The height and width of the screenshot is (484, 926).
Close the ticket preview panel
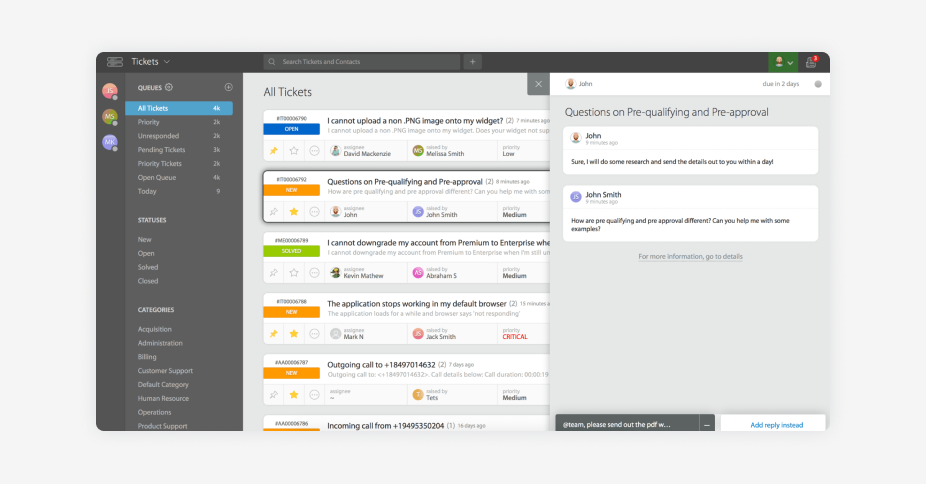coord(538,85)
